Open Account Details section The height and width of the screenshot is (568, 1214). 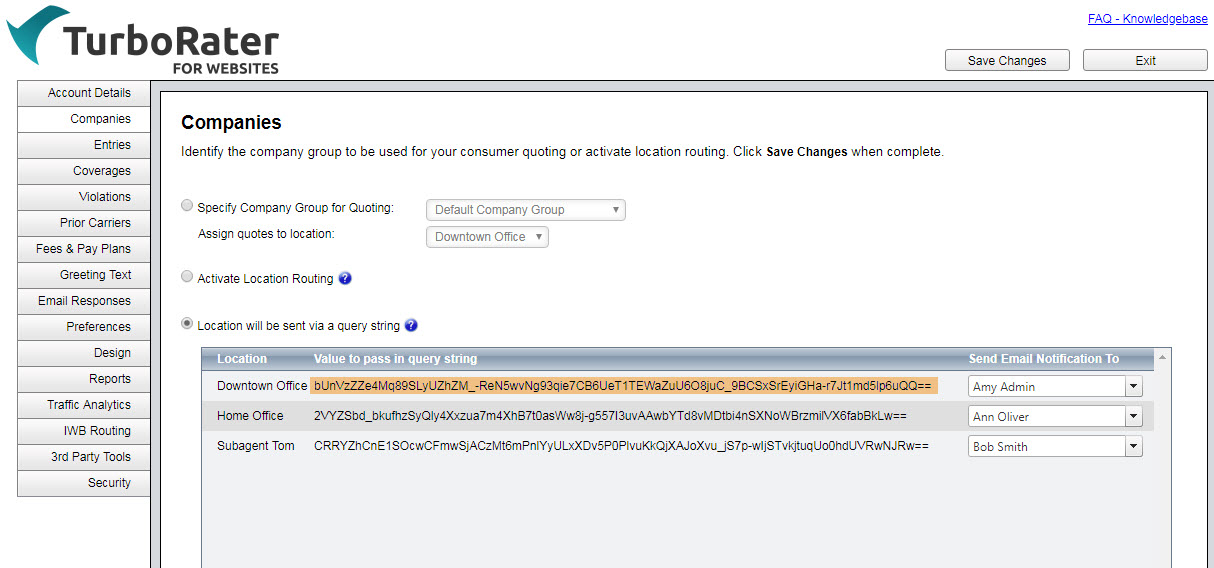pos(84,93)
